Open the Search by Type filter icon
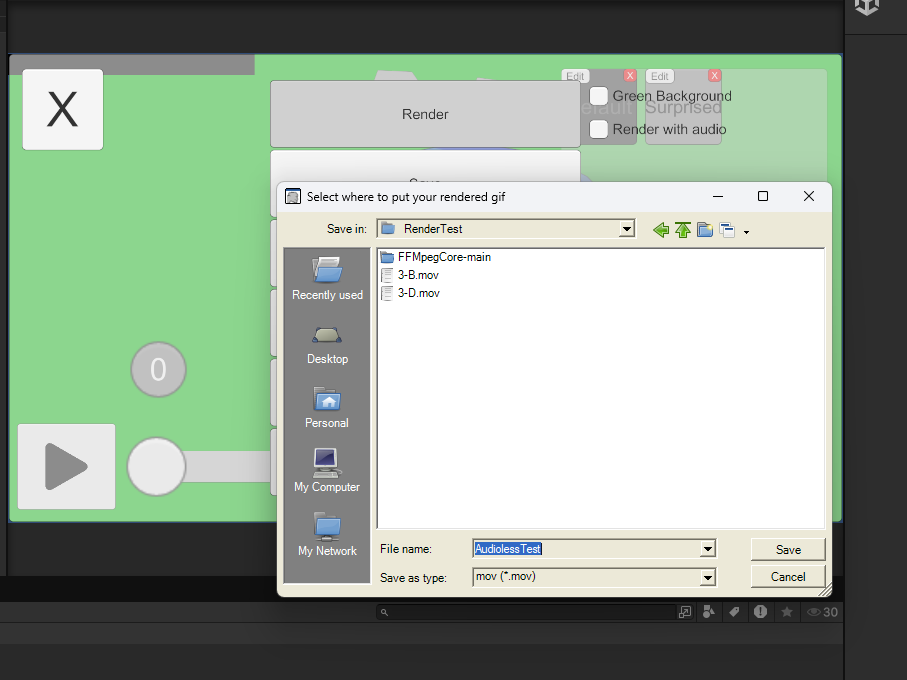Screen dimensions: 907x680 [x=709, y=612]
